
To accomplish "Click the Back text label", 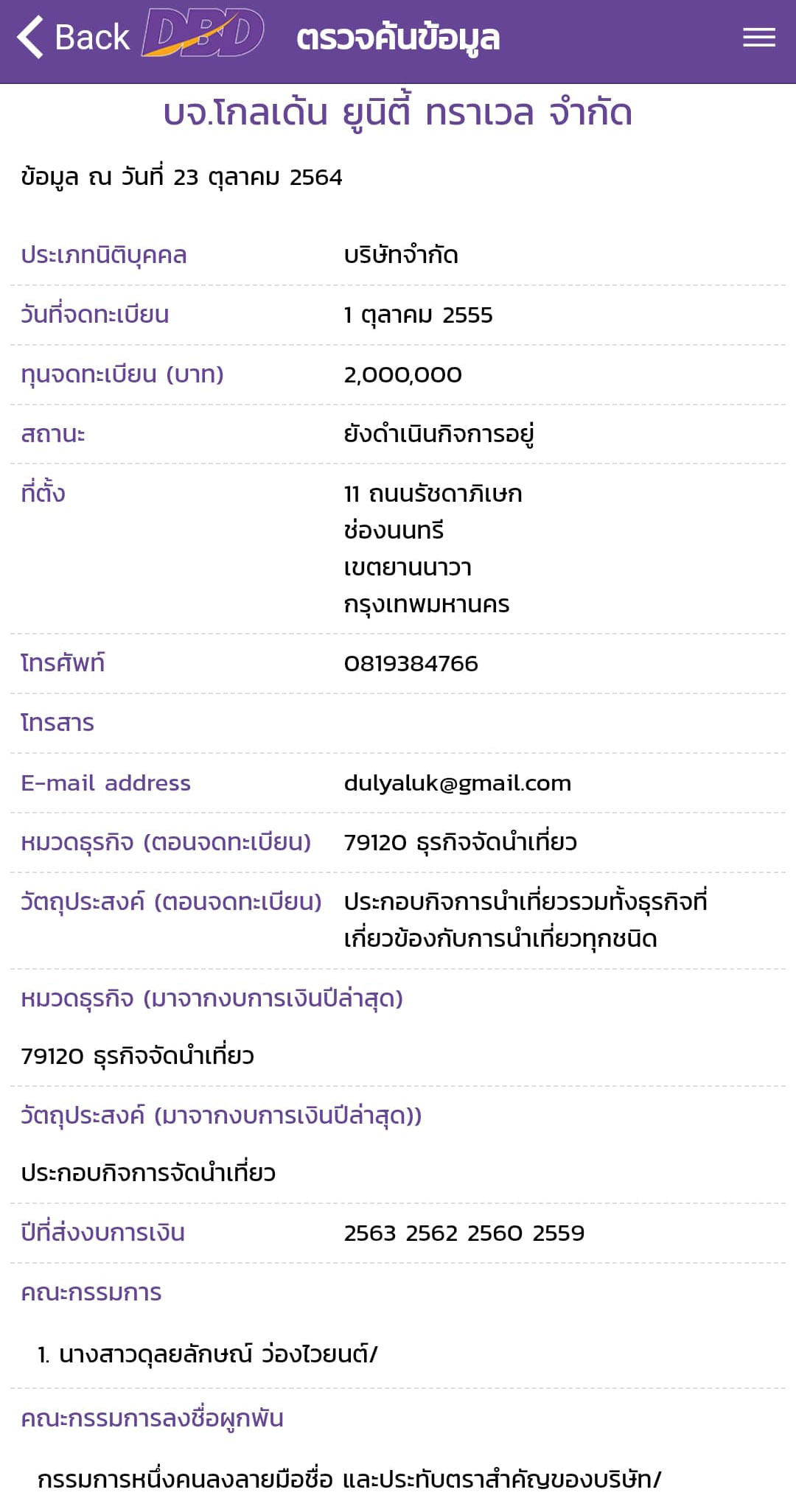I will coord(92,38).
